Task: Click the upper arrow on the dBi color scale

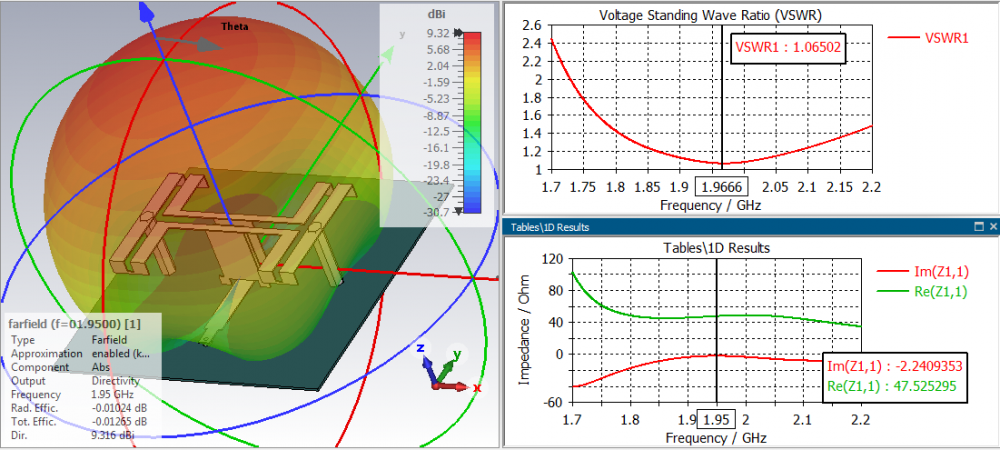Action: point(459,32)
